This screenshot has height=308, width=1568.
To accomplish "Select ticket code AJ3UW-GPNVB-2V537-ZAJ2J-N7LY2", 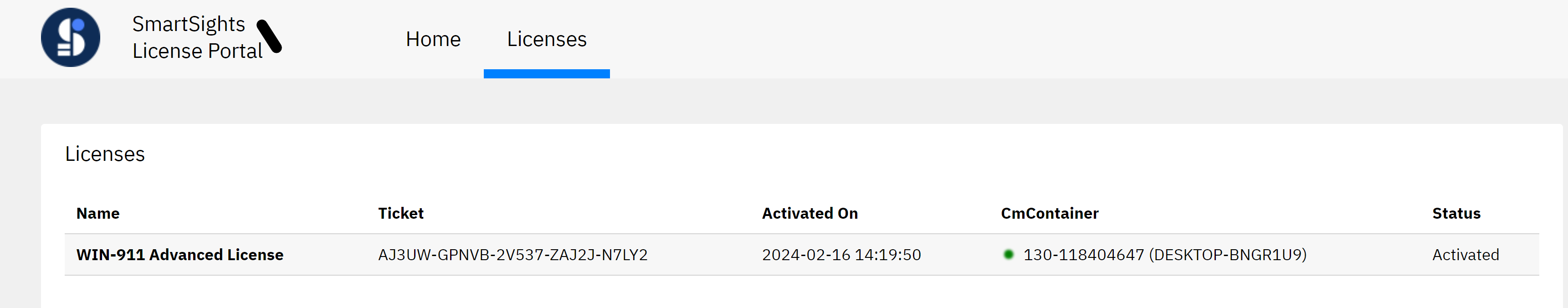I will 512,255.
